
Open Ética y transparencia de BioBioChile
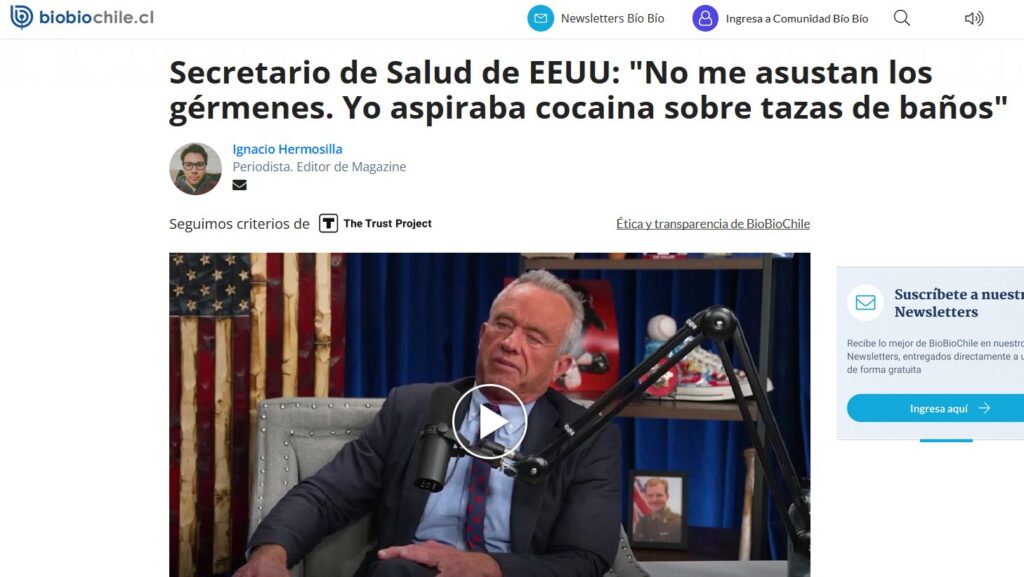pos(713,223)
